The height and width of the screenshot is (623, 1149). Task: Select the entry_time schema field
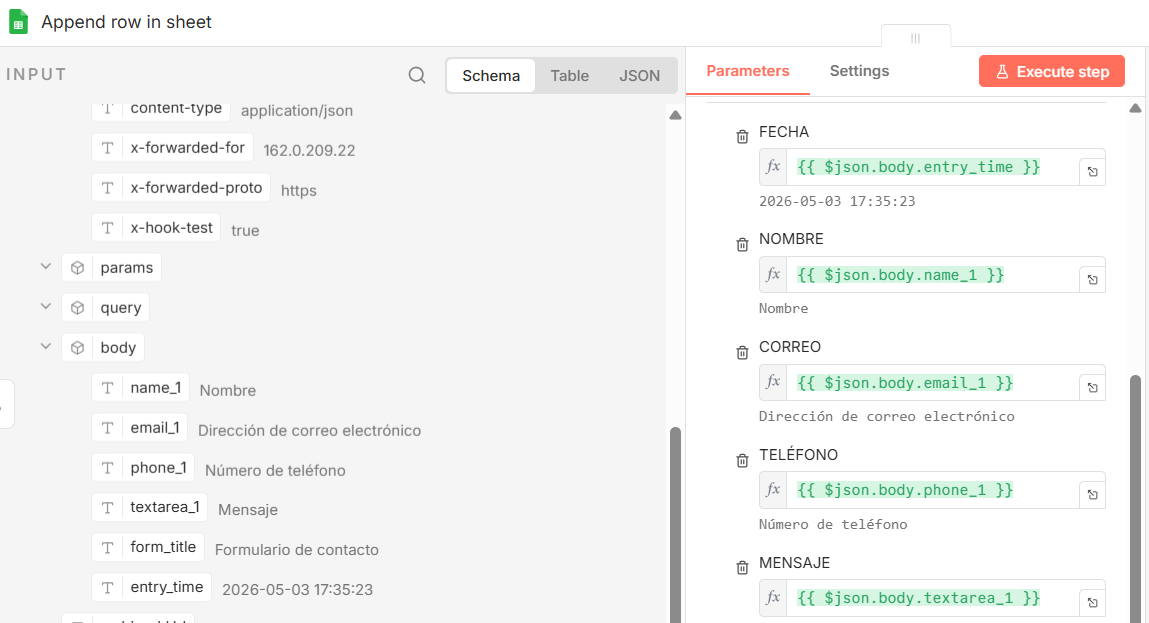click(x=152, y=587)
